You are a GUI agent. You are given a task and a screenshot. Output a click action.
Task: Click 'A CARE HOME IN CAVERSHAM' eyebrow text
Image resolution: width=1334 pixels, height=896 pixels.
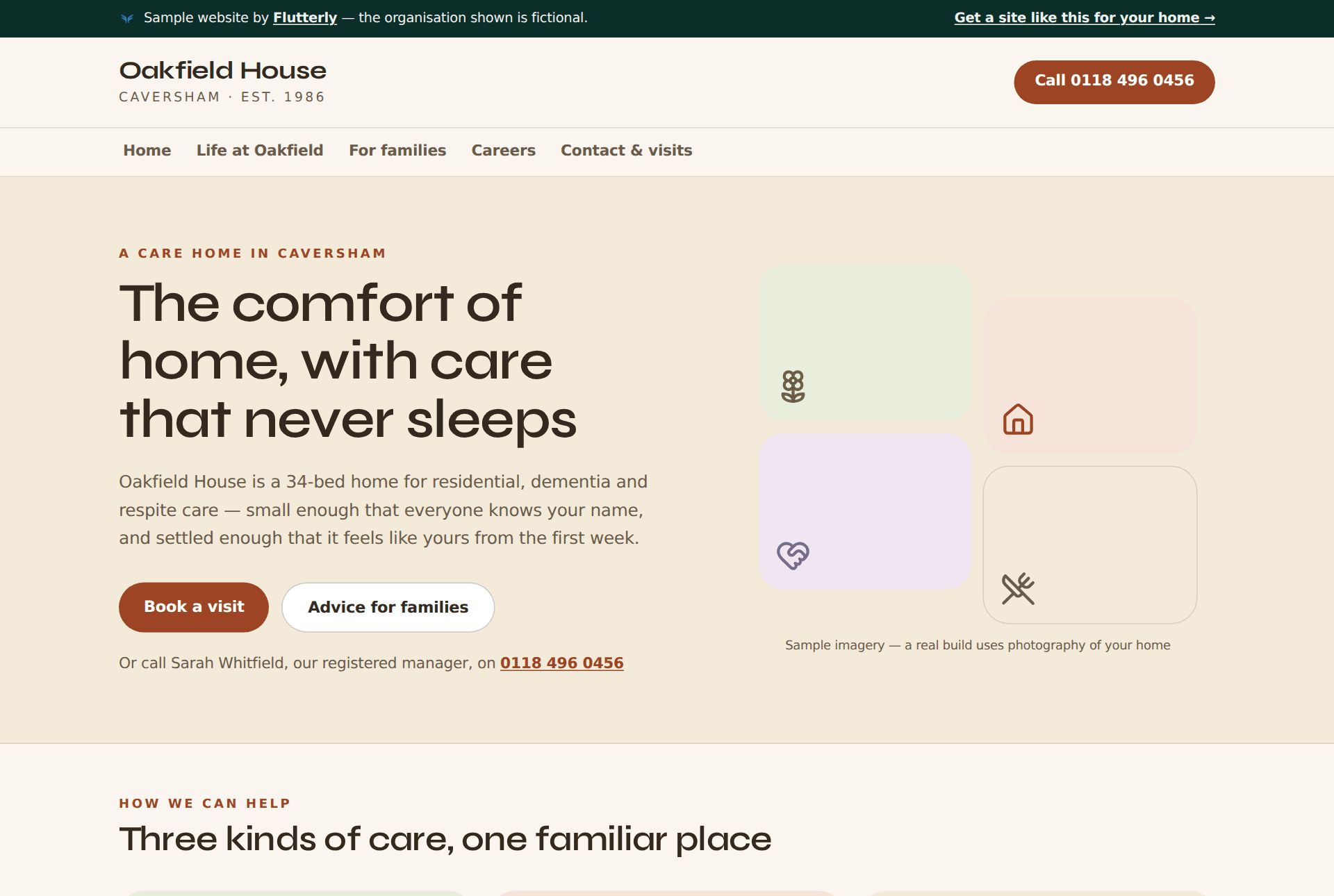coord(252,254)
